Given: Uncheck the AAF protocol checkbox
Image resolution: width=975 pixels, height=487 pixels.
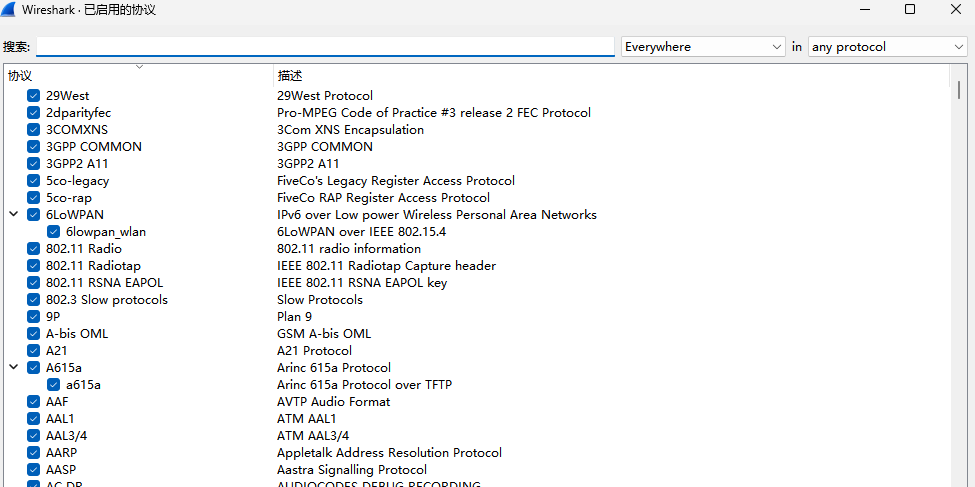Looking at the screenshot, I should (34, 402).
